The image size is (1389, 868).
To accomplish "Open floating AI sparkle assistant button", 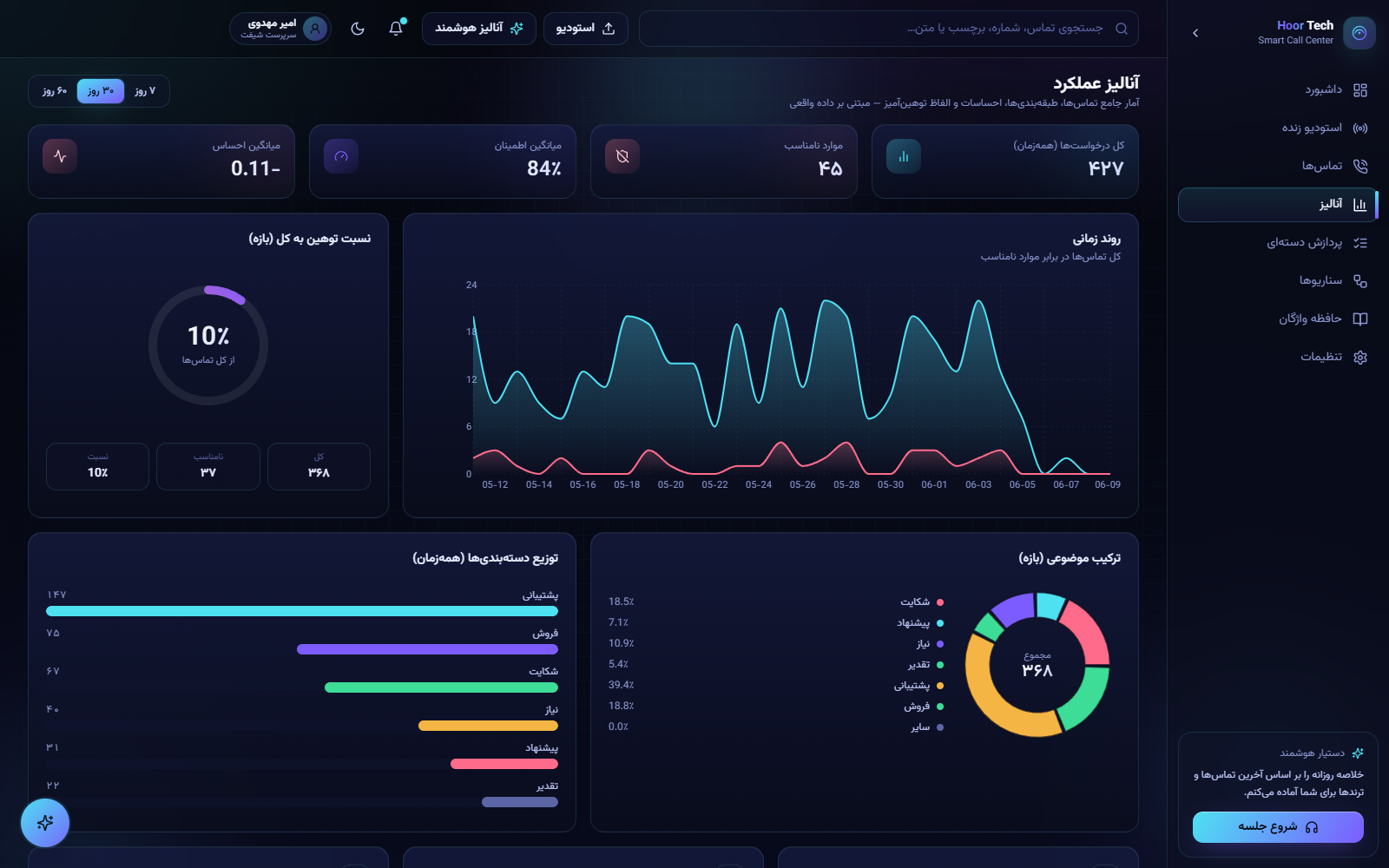I will 45,823.
